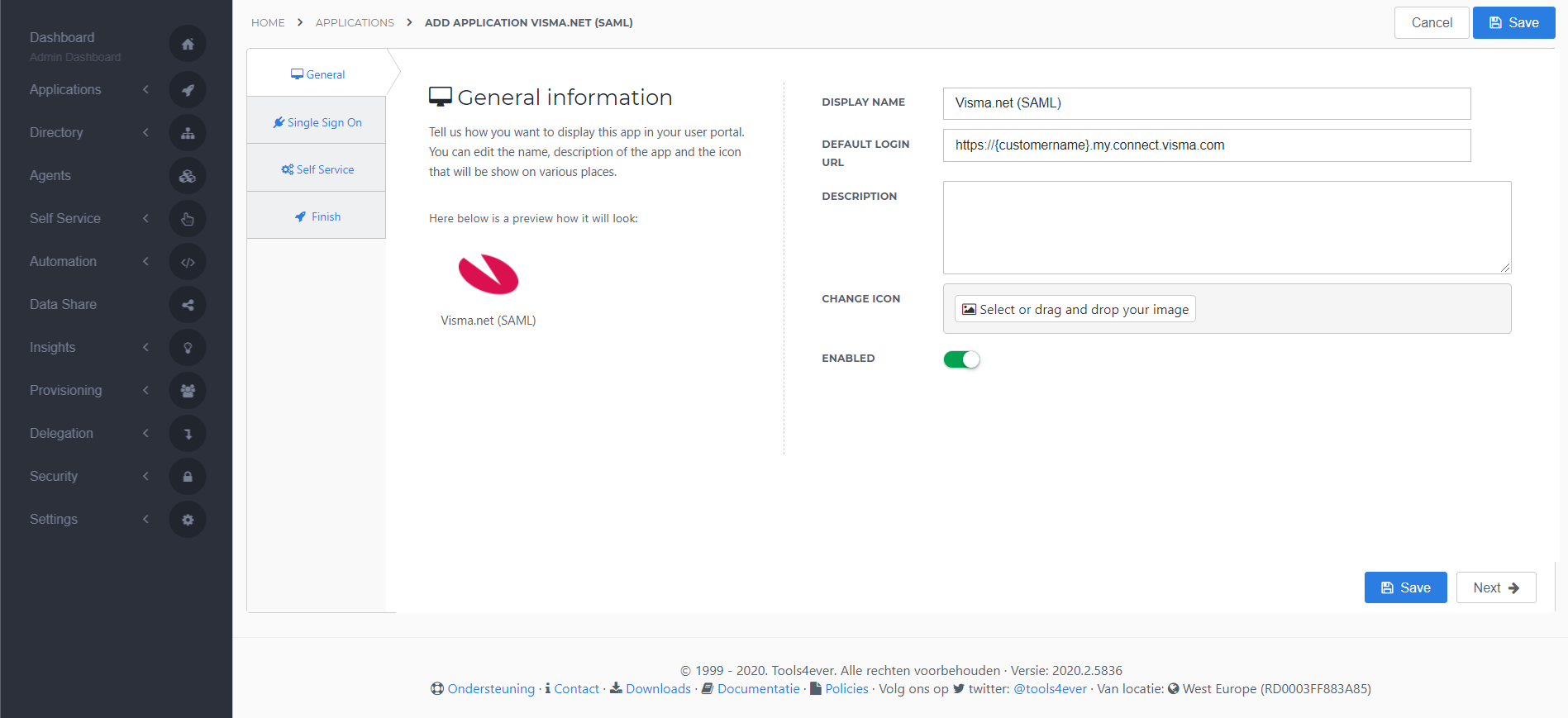Image resolution: width=1568 pixels, height=718 pixels.
Task: Click the Data Share icon
Action: point(188,305)
